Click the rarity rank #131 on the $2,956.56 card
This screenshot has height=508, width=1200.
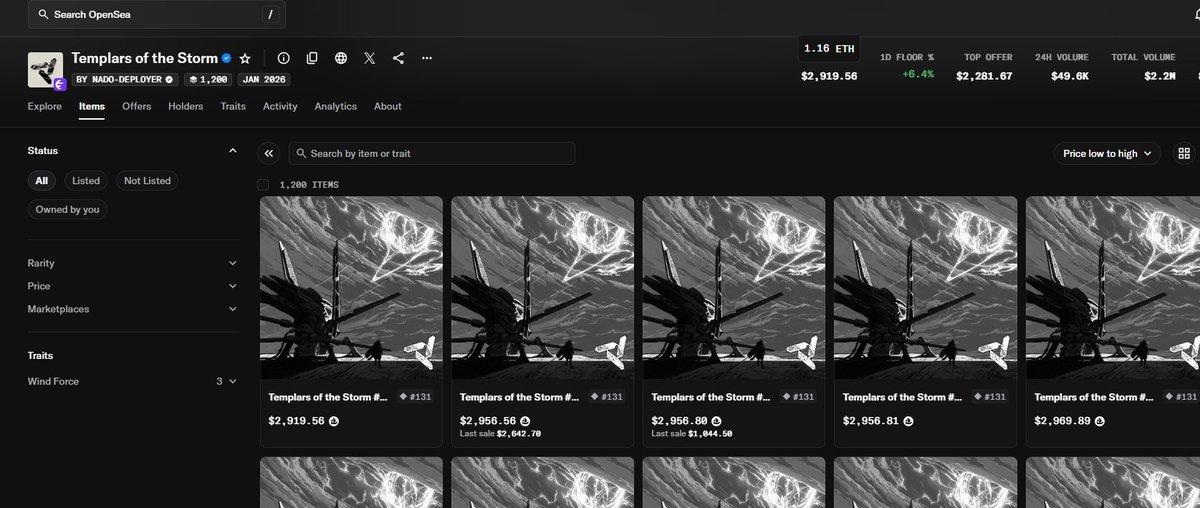pos(608,397)
